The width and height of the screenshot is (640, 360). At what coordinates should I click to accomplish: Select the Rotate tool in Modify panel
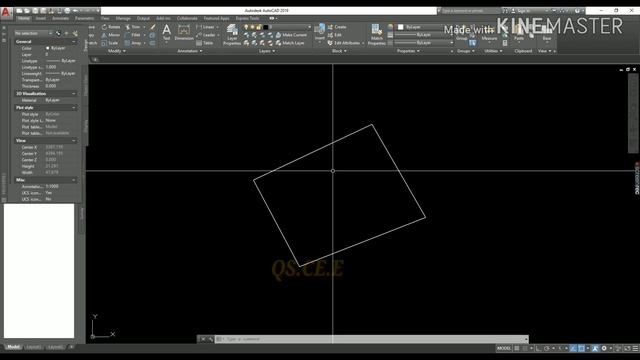click(x=111, y=27)
